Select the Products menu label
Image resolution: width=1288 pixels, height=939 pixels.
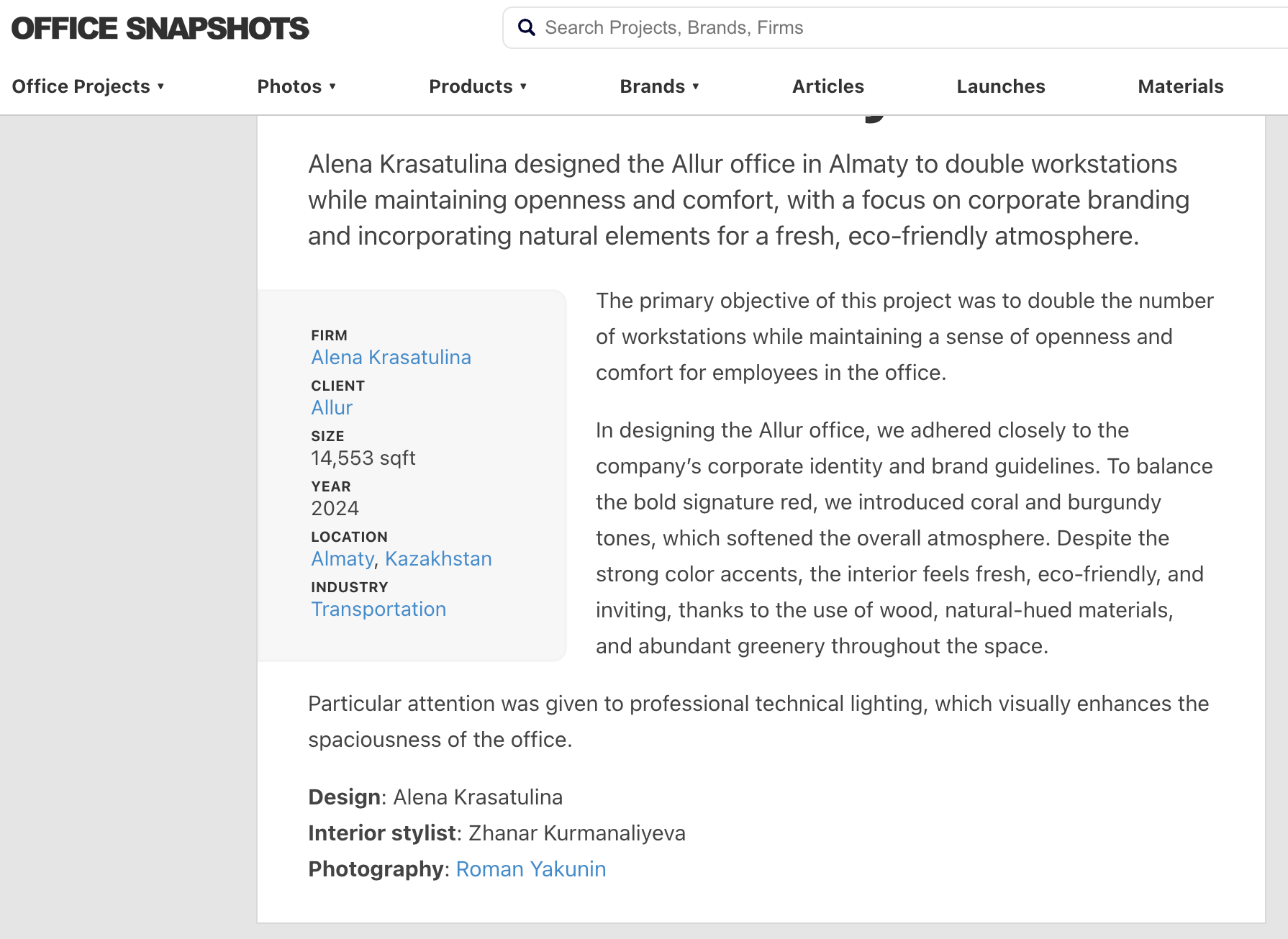click(x=471, y=86)
